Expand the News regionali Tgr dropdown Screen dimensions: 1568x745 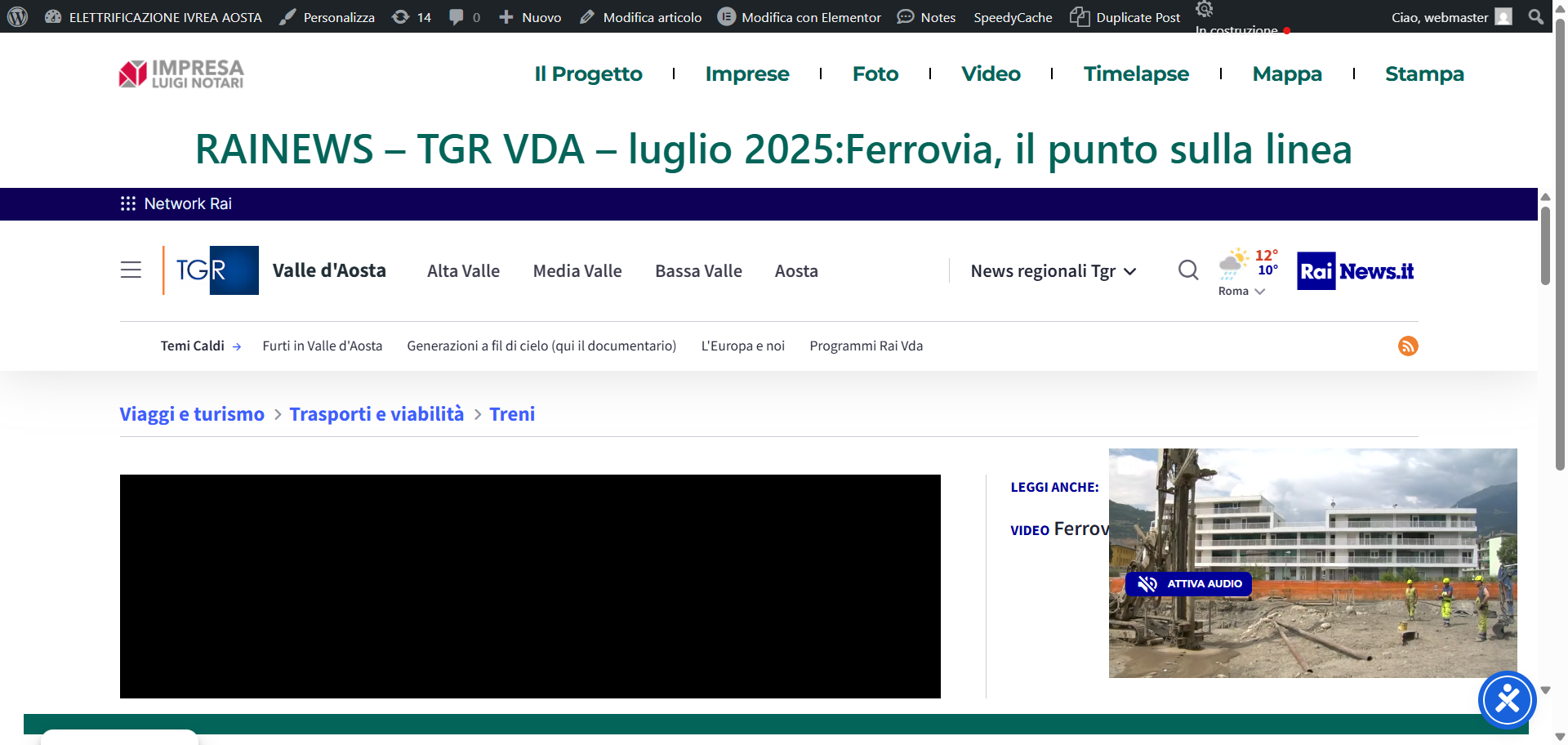1053,271
